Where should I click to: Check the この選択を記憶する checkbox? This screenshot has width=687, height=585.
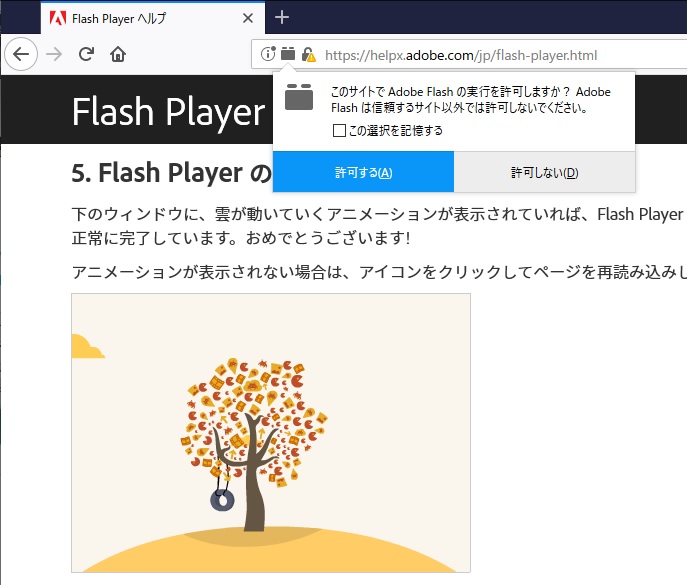pos(340,130)
